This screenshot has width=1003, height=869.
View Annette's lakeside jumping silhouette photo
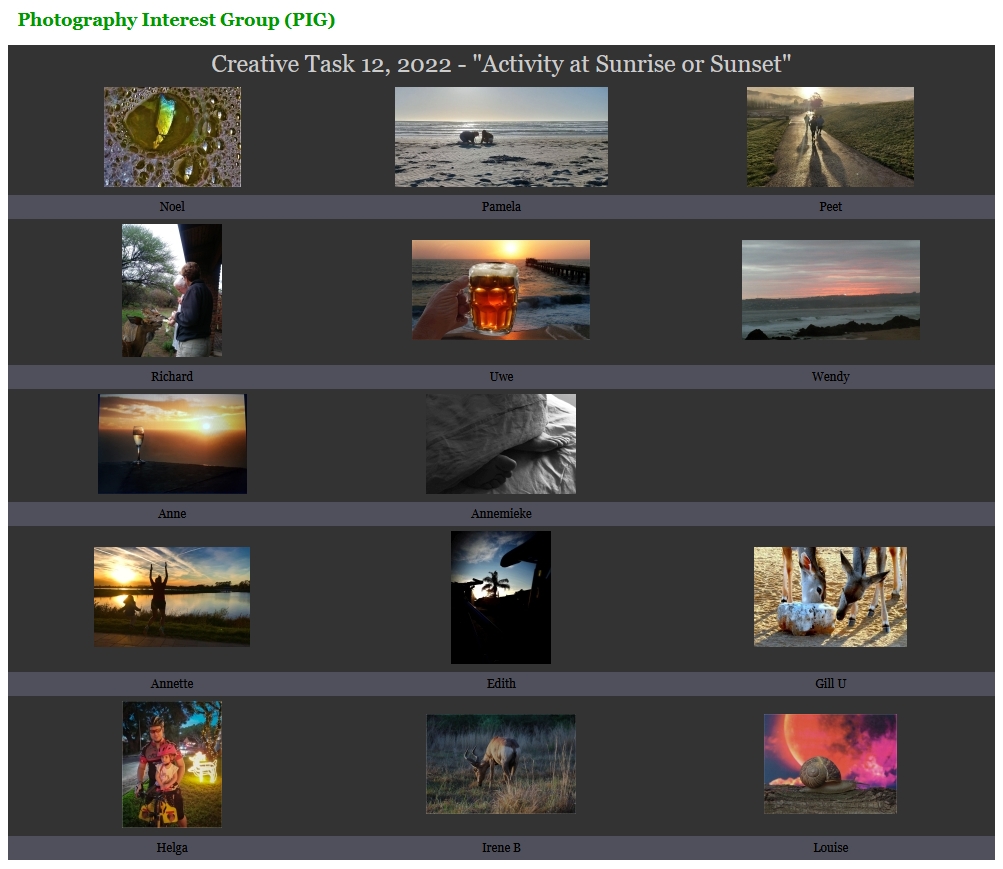click(172, 597)
